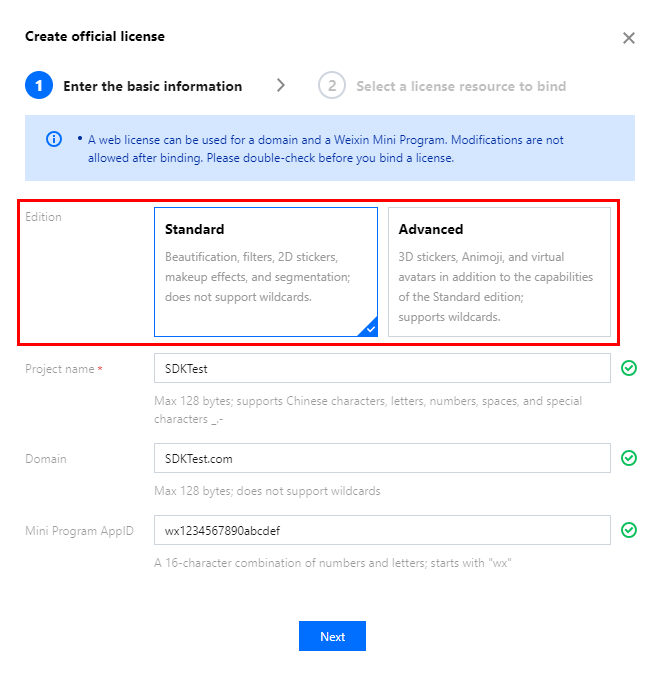Click the Project name input field

tap(381, 368)
